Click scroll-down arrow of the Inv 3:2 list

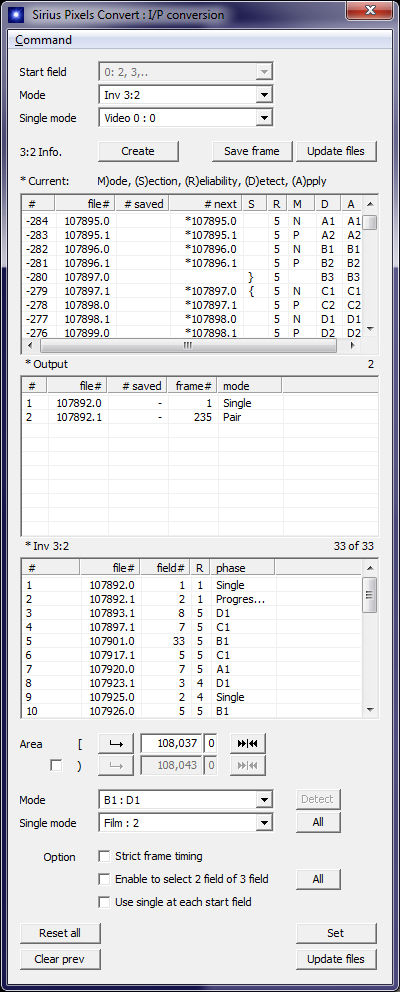tap(371, 710)
